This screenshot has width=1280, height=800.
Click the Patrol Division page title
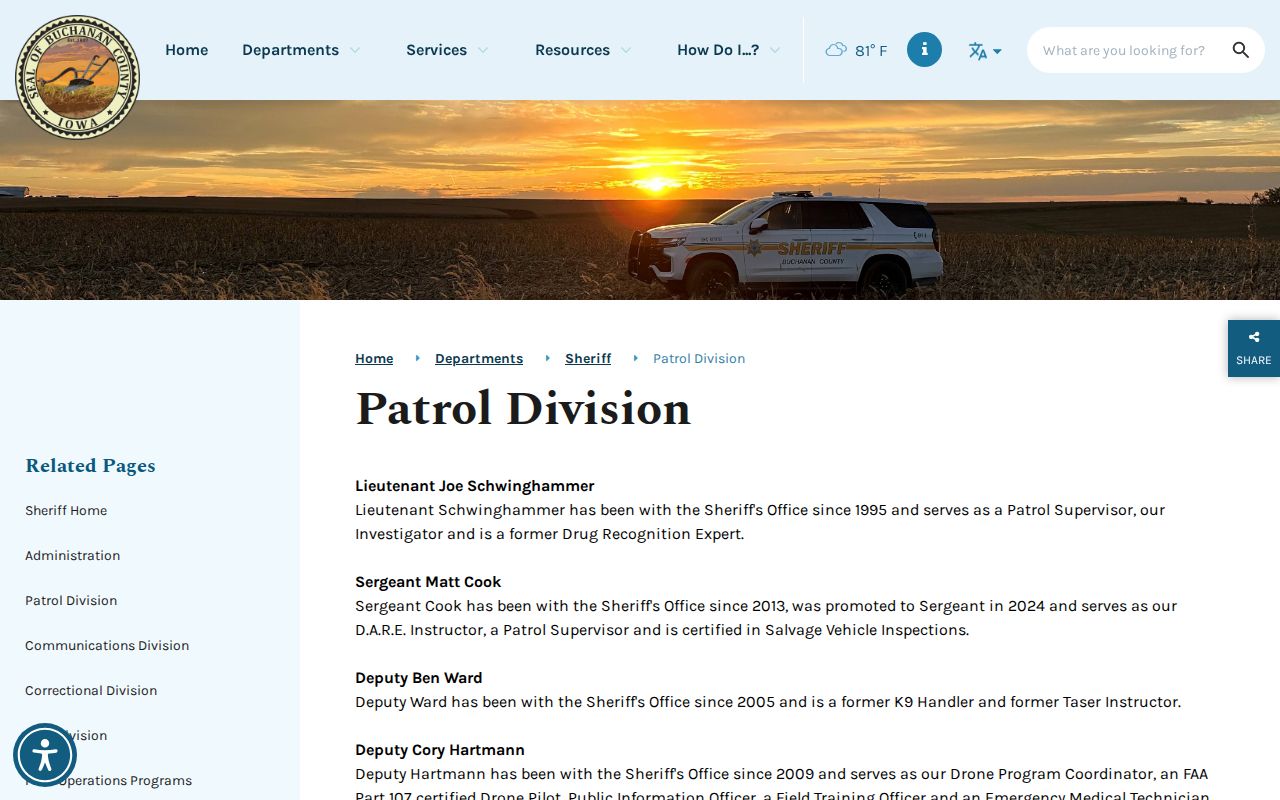click(523, 408)
